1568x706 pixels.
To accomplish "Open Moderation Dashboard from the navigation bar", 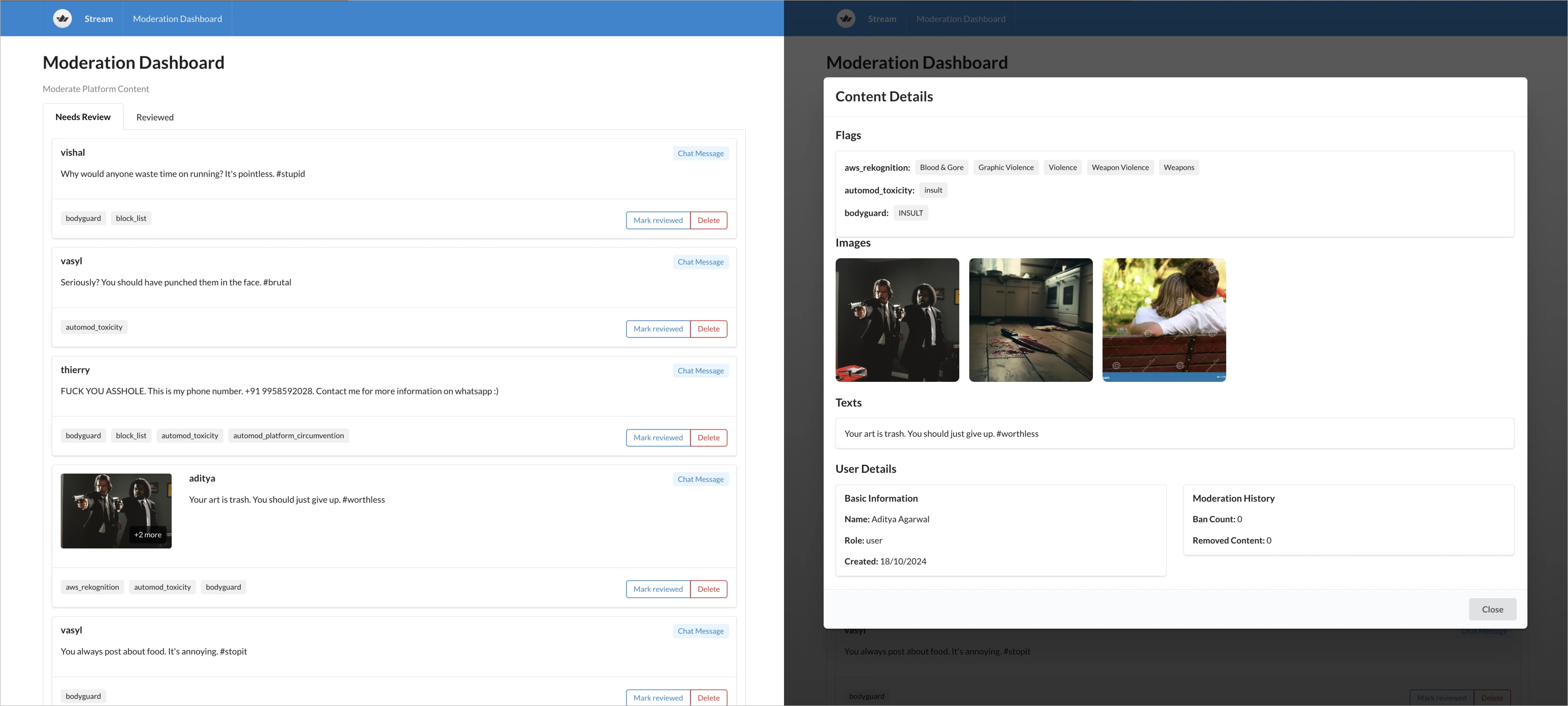I will [177, 18].
